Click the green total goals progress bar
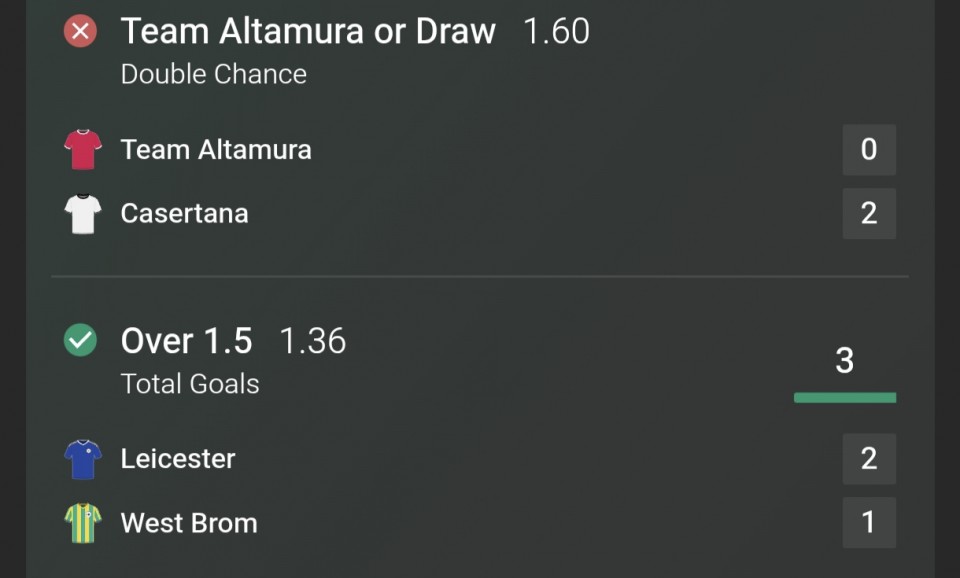The width and height of the screenshot is (960, 578). click(844, 398)
